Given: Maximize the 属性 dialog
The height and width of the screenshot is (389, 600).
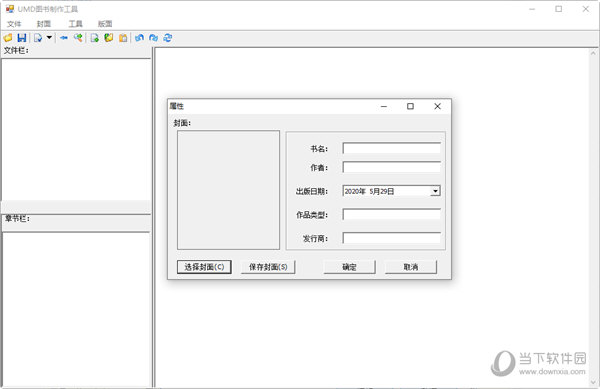Looking at the screenshot, I should click(410, 106).
